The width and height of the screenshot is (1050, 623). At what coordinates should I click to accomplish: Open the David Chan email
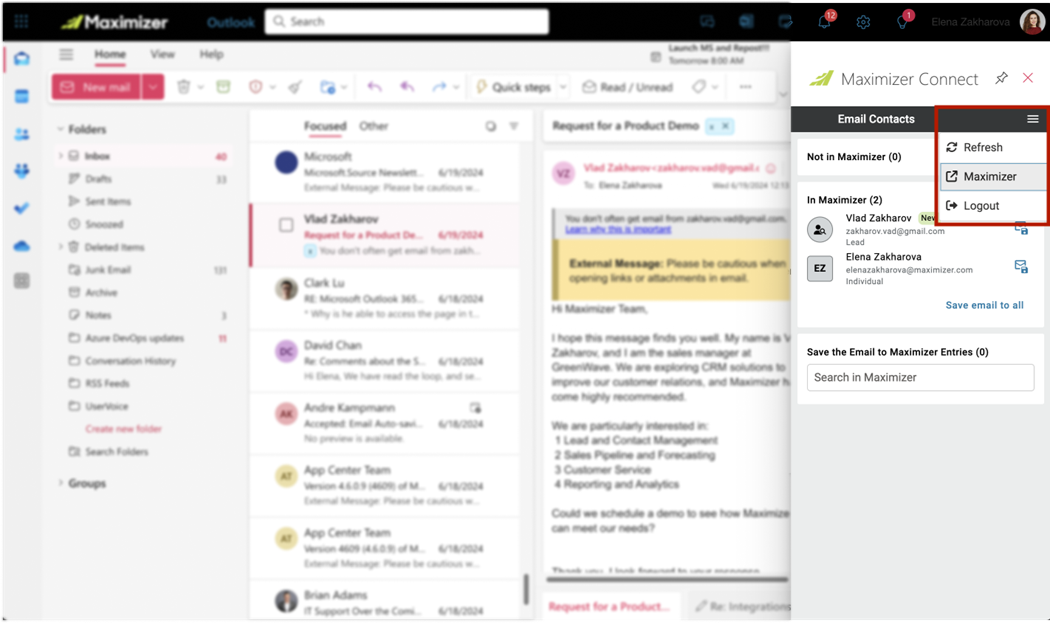tap(385, 360)
